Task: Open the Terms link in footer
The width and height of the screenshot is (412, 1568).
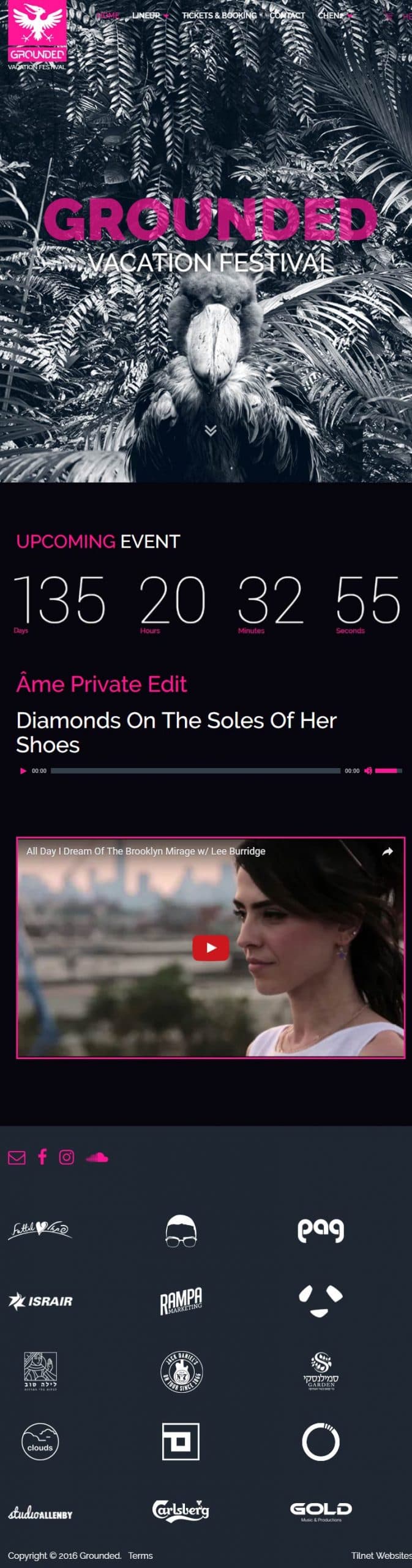Action: click(140, 1555)
